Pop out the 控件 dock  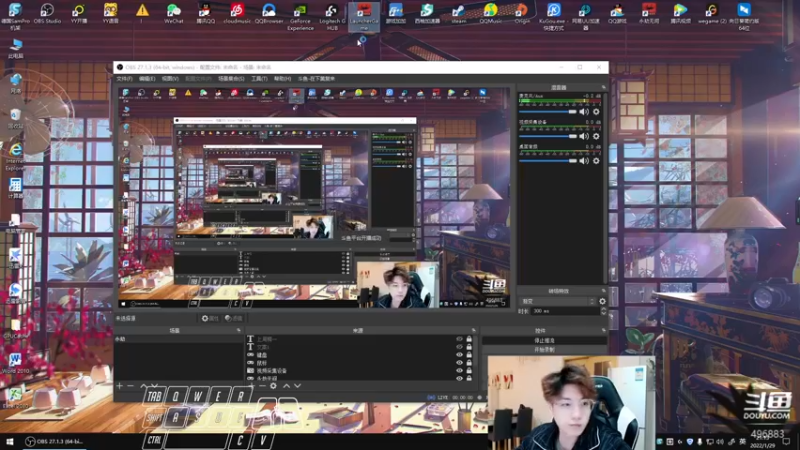click(x=604, y=331)
